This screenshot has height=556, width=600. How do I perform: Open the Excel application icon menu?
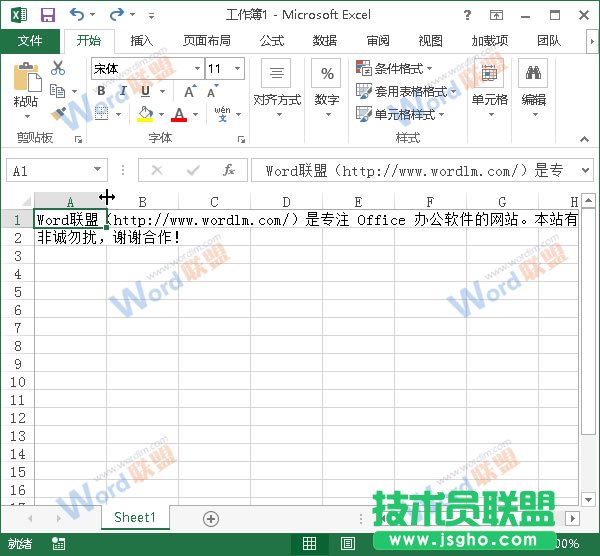coord(19,15)
